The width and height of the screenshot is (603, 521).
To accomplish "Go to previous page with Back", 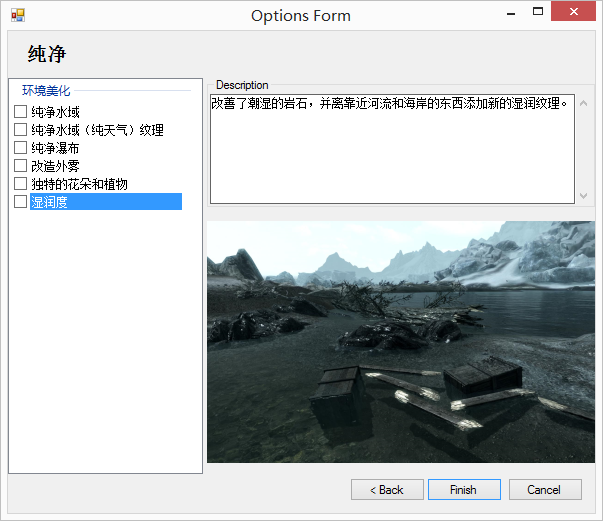I will (x=387, y=490).
